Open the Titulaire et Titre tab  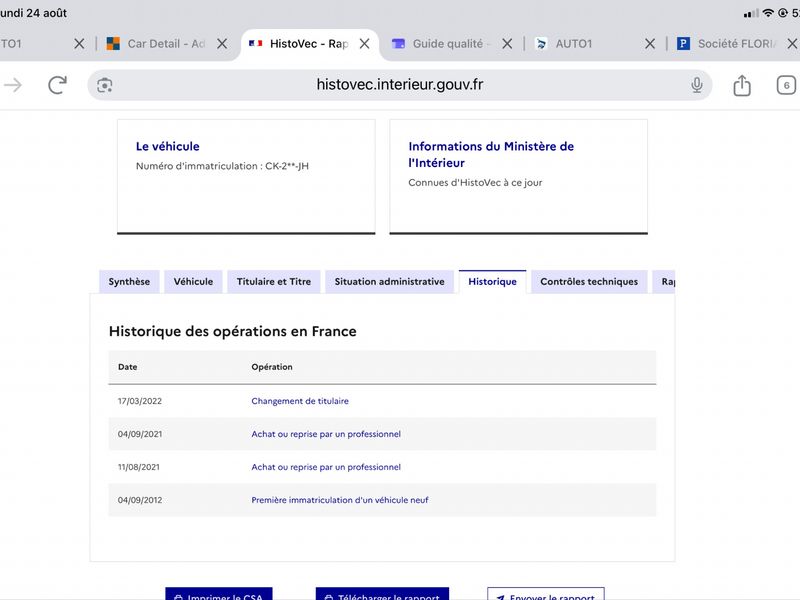(x=273, y=282)
